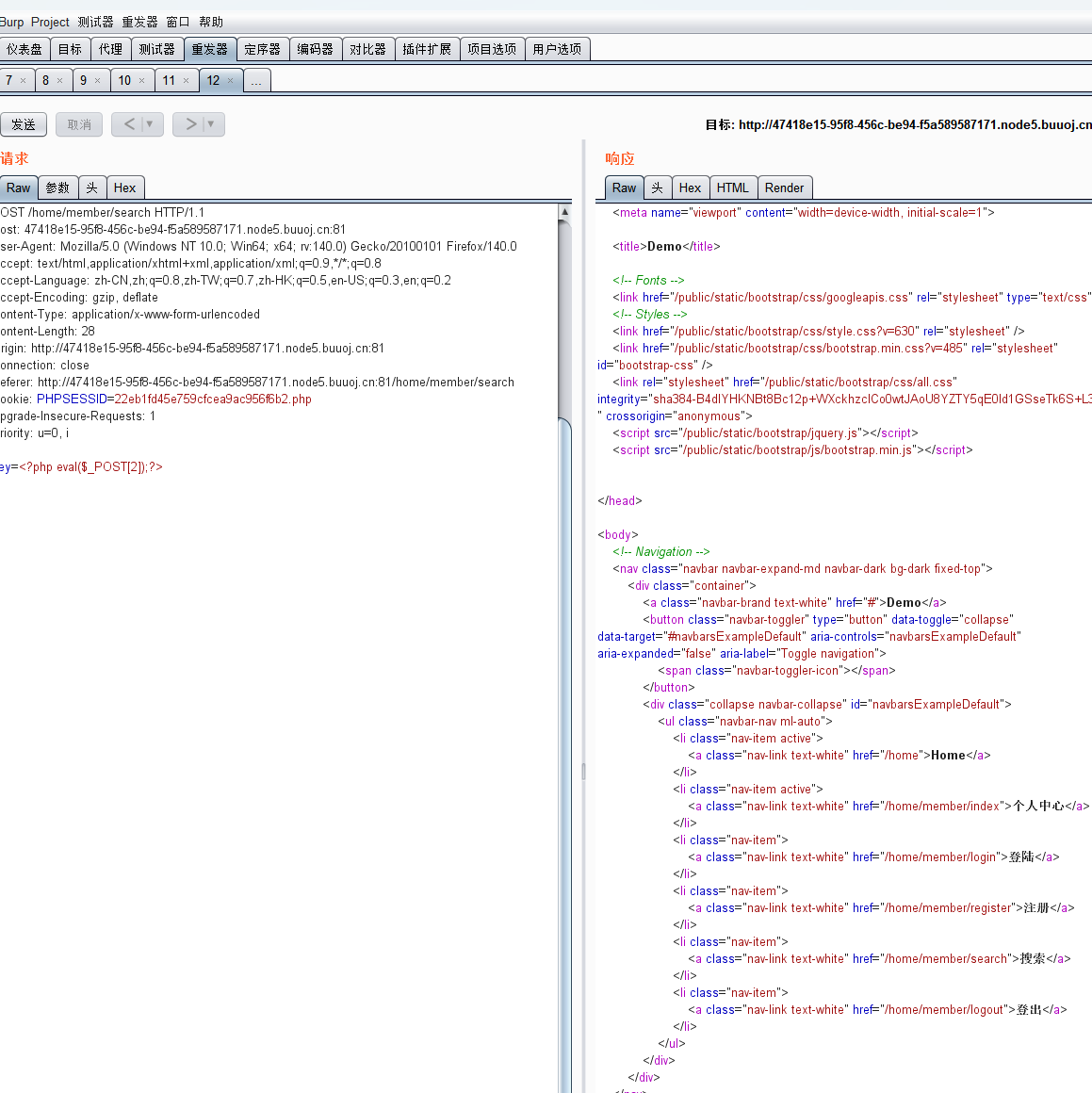Switch to the 仪表盘 dashboard tab

click(x=24, y=49)
